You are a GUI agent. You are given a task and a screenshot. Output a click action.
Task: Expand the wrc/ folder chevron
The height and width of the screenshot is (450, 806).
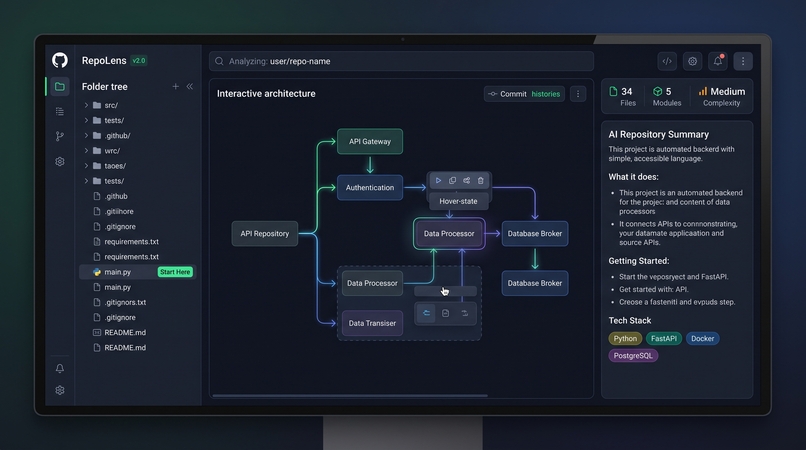(x=86, y=151)
